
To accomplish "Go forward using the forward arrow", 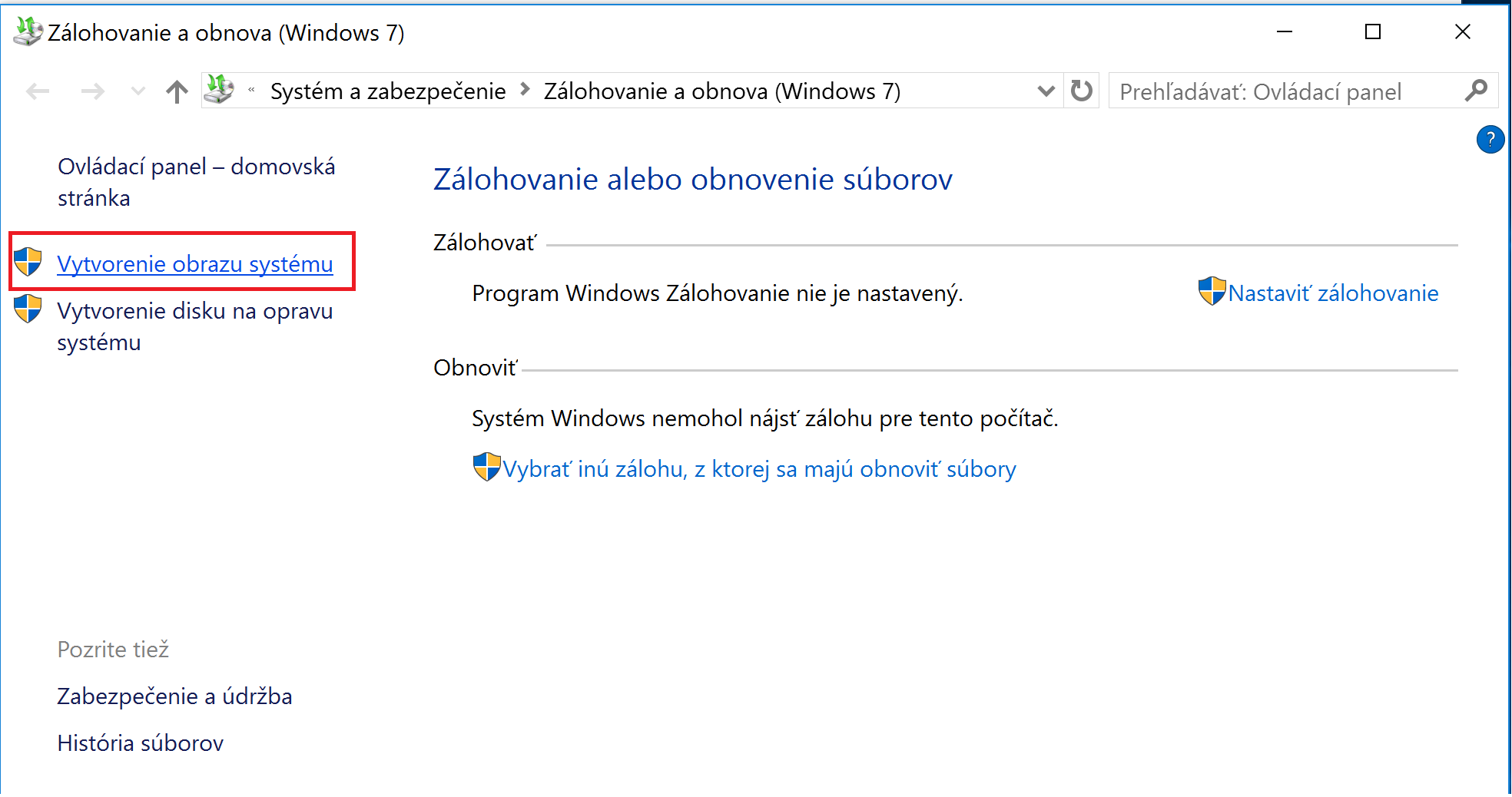I will tap(93, 92).
